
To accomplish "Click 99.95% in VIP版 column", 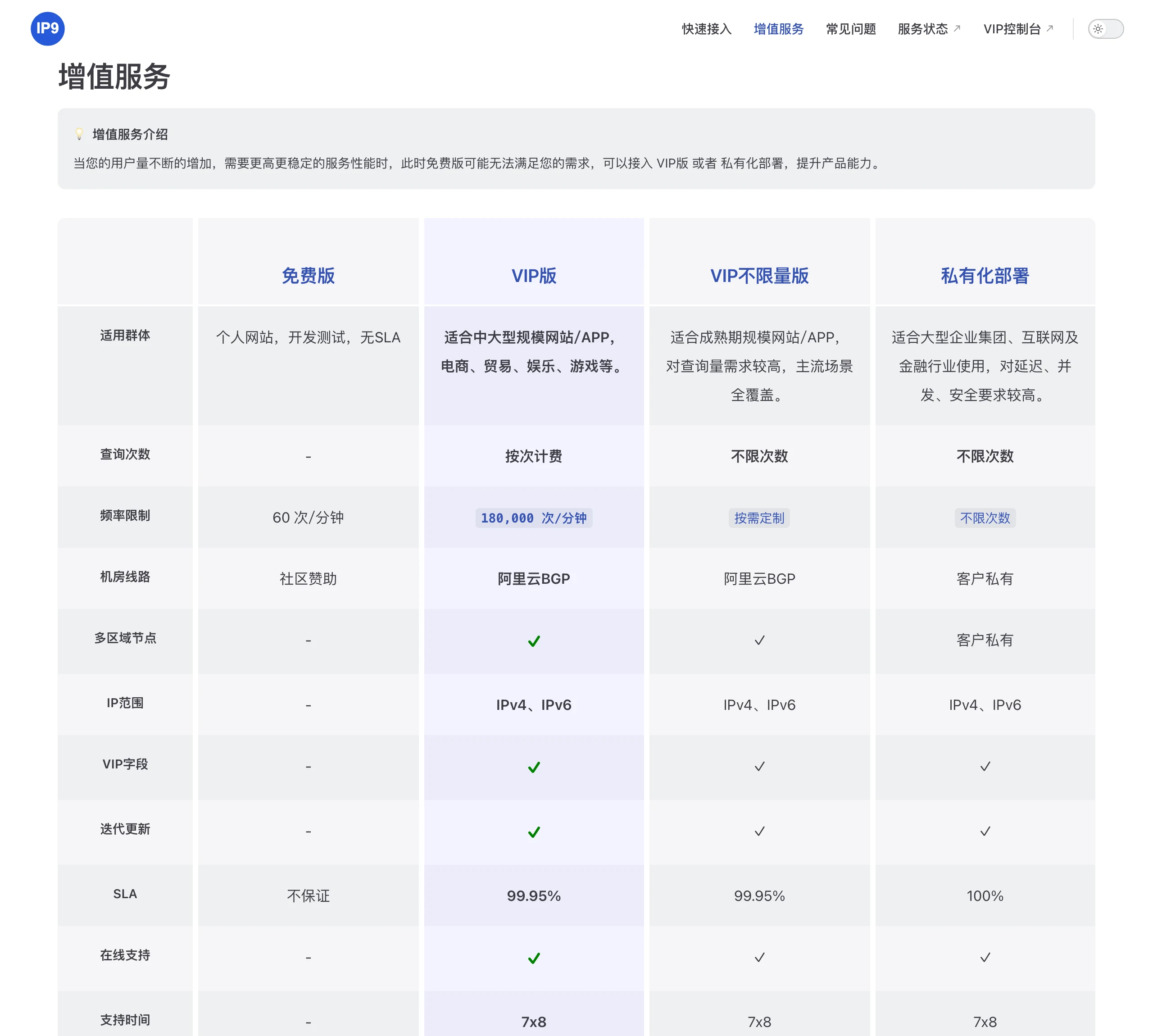I will 533,896.
